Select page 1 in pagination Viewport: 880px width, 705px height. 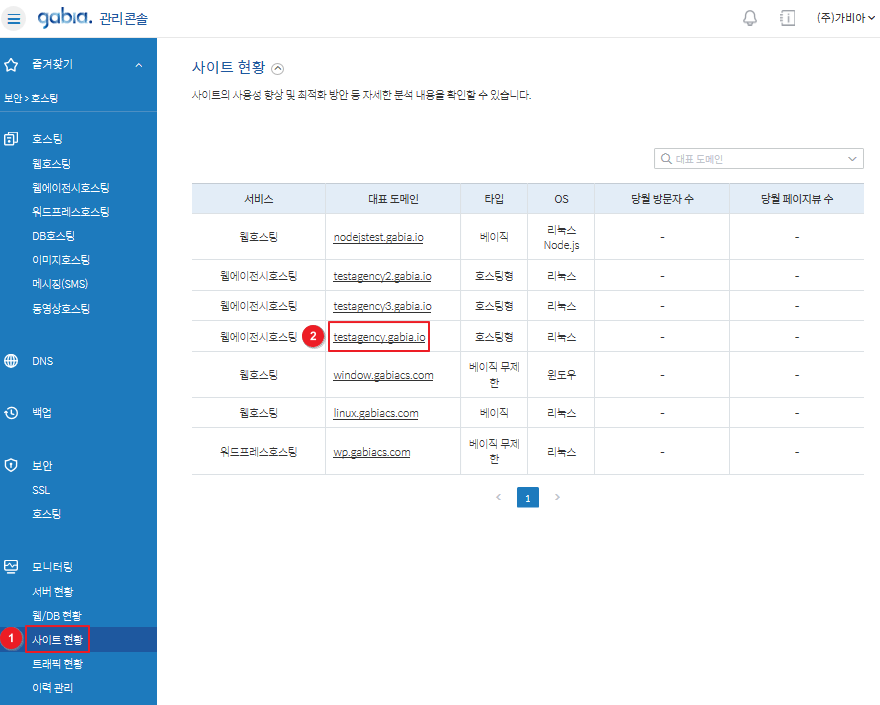528,497
